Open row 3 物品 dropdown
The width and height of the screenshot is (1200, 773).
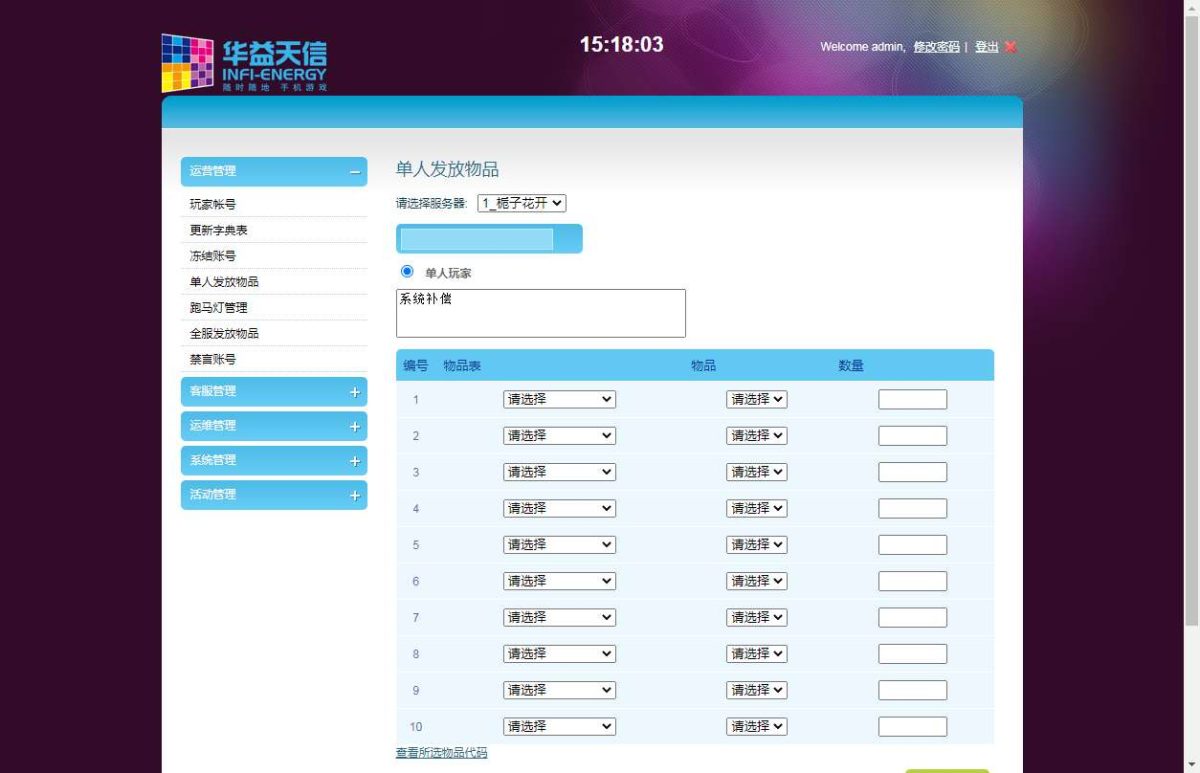756,472
